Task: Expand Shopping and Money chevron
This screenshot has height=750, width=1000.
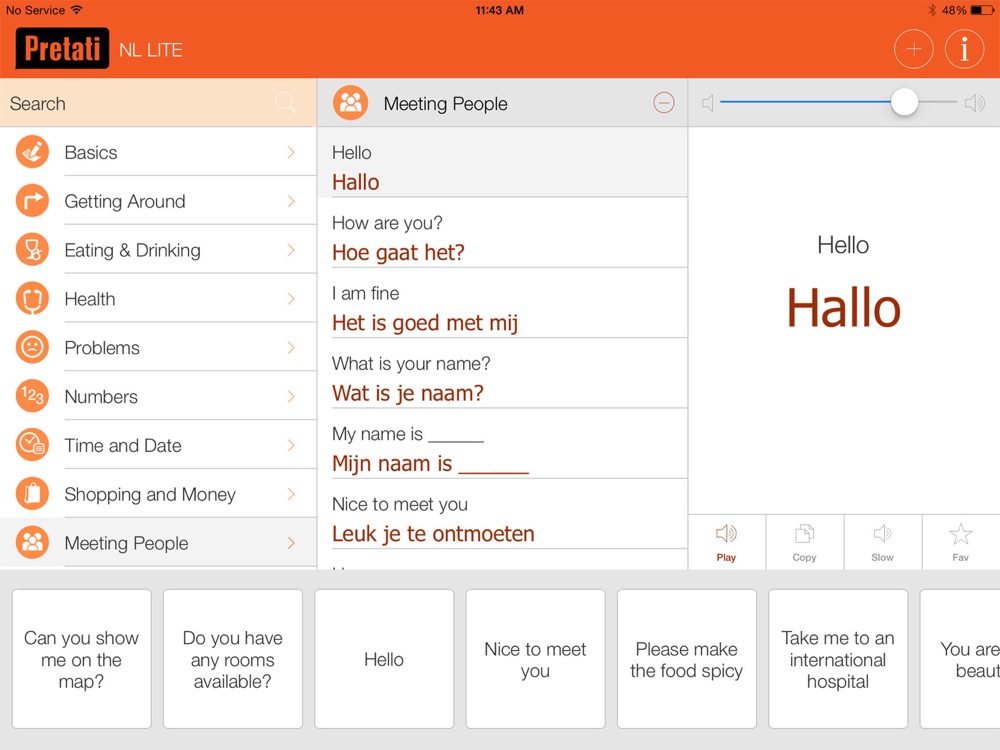Action: point(291,494)
